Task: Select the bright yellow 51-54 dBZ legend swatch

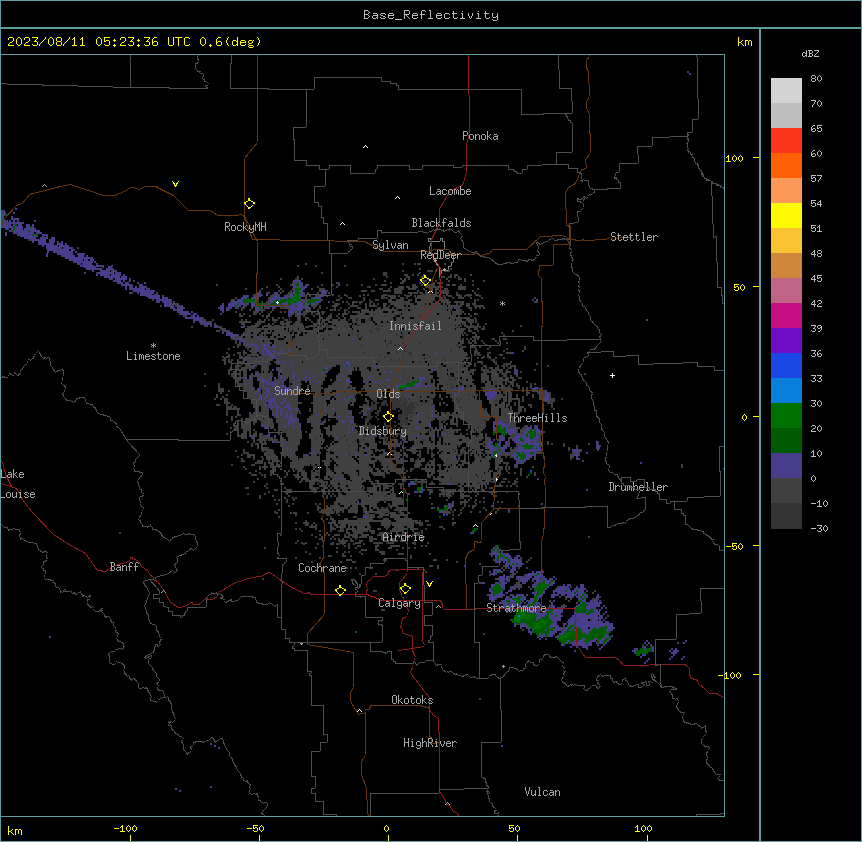Action: (x=786, y=215)
